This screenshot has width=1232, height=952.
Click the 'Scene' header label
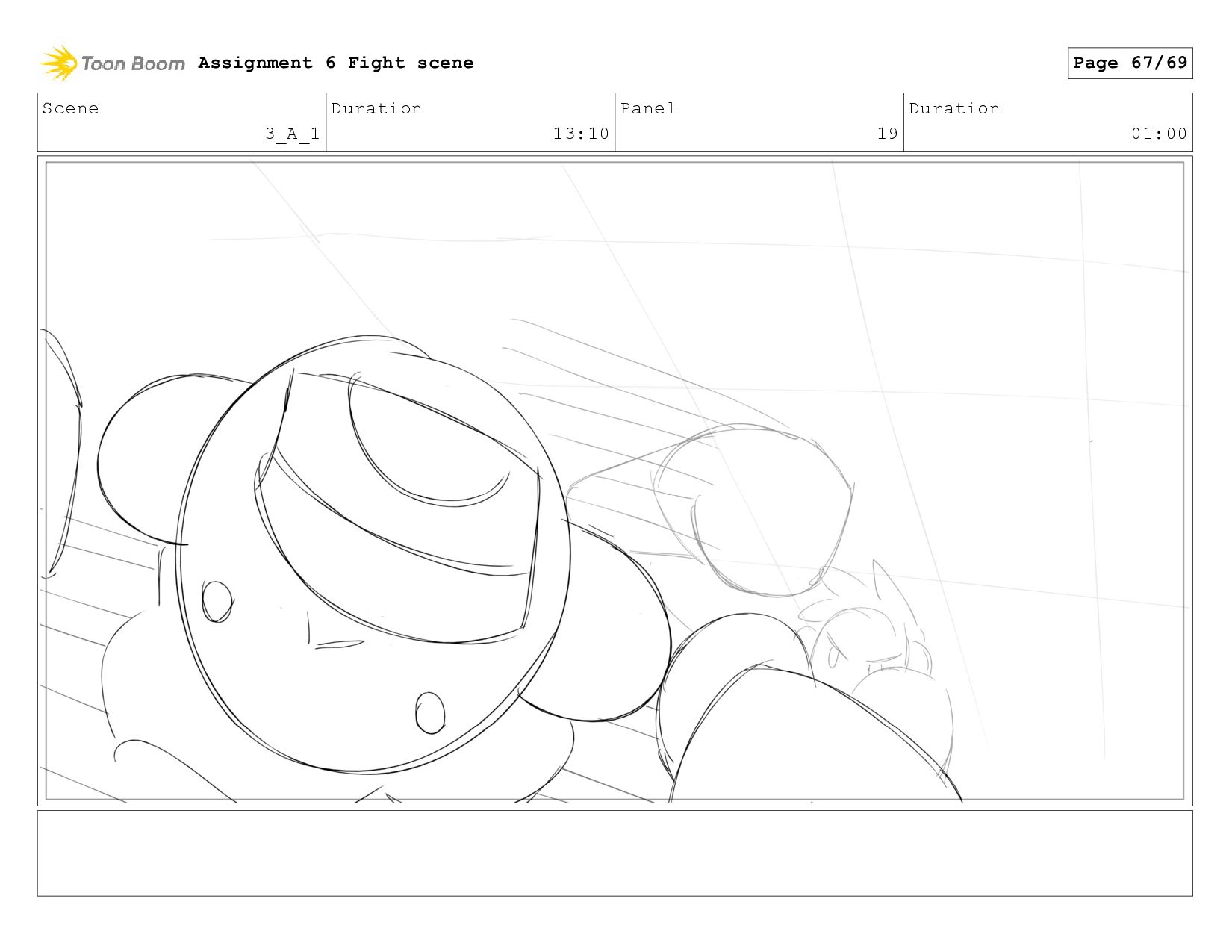point(70,108)
